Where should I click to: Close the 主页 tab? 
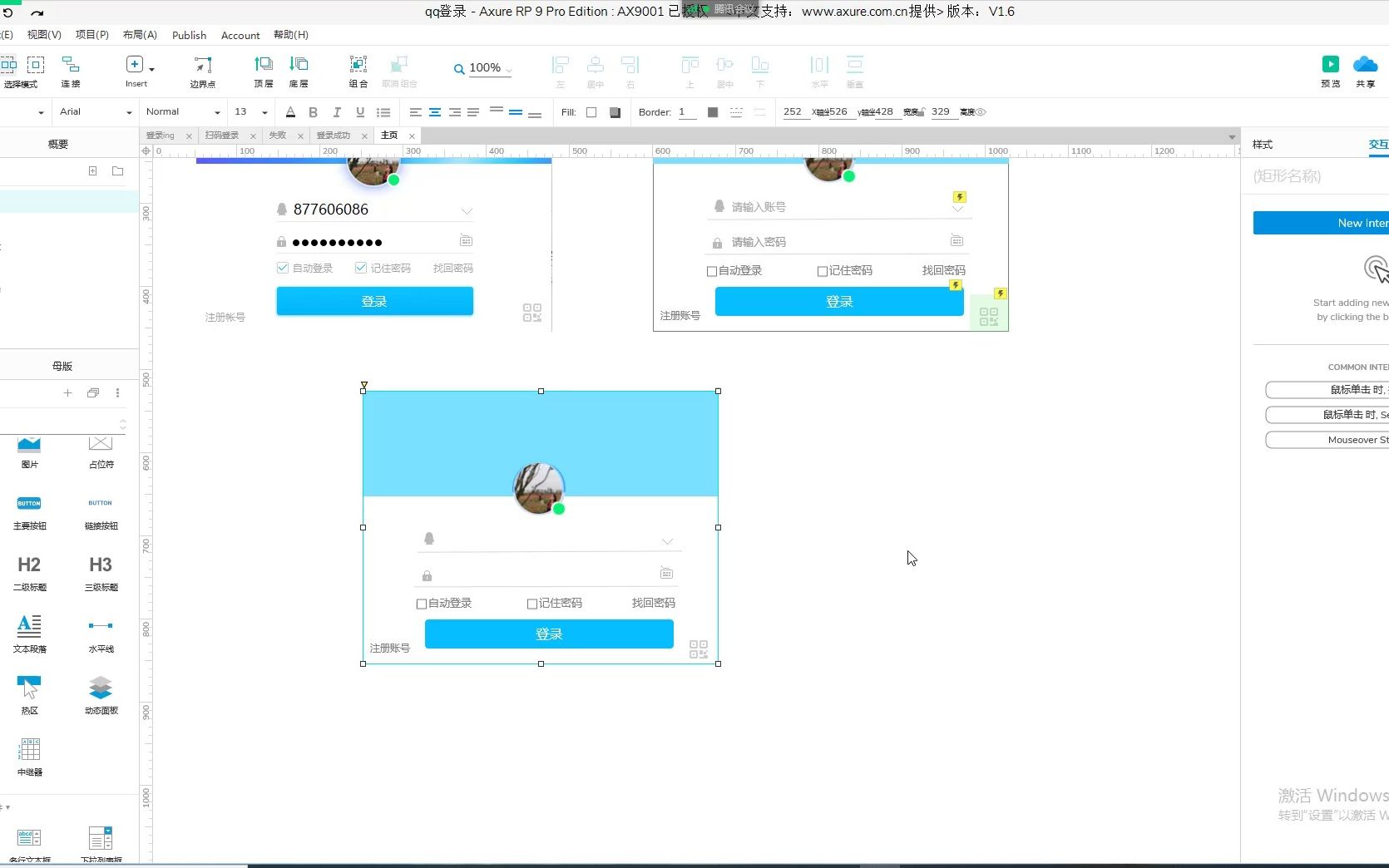point(412,136)
